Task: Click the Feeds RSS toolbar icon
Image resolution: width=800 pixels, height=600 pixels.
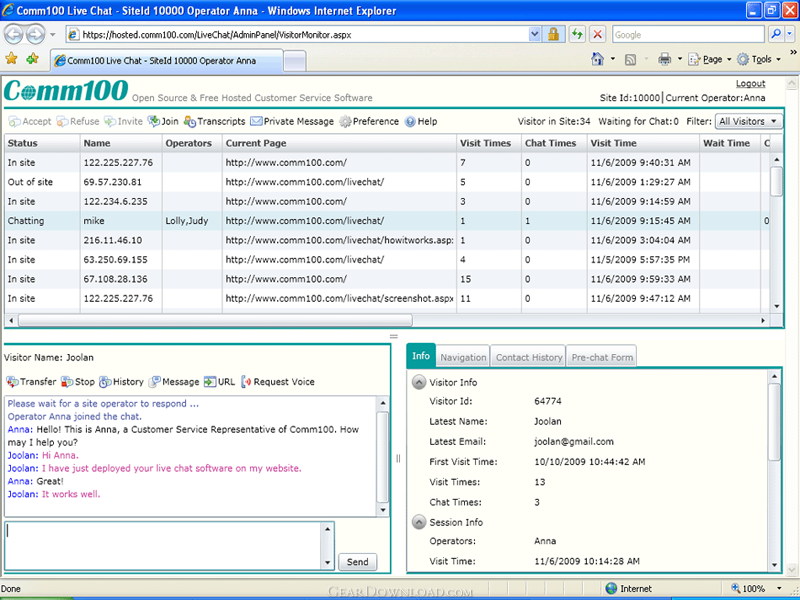Action: 631,60
